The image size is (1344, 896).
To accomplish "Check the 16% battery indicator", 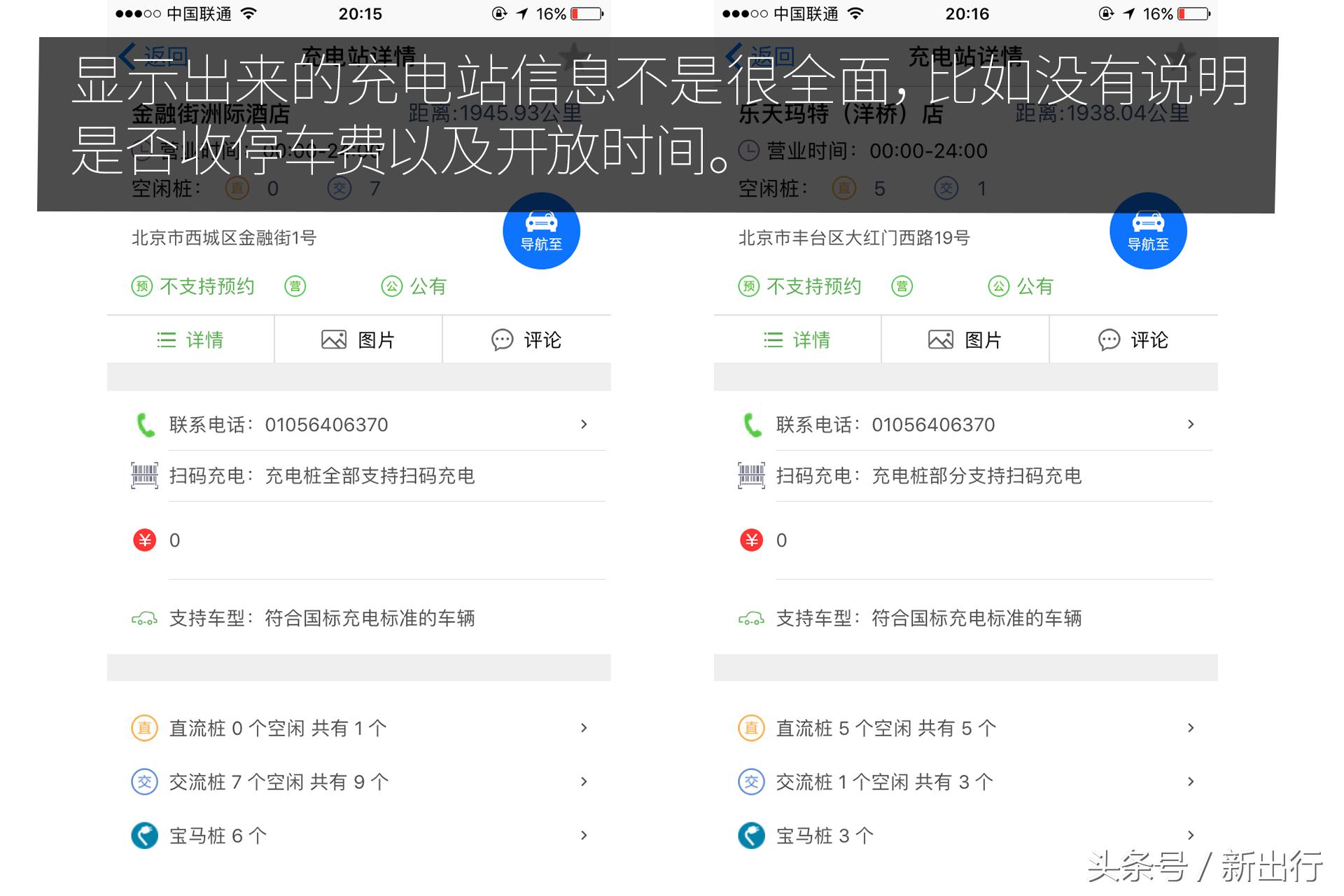I will [x=556, y=13].
